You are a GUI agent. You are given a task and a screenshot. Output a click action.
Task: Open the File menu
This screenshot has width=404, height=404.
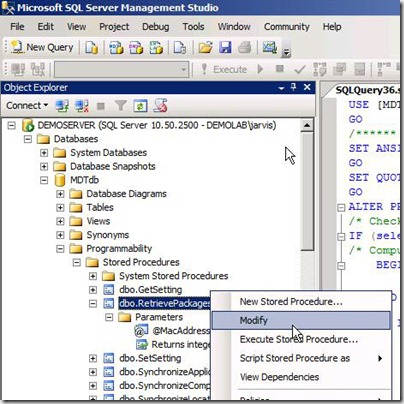17,27
